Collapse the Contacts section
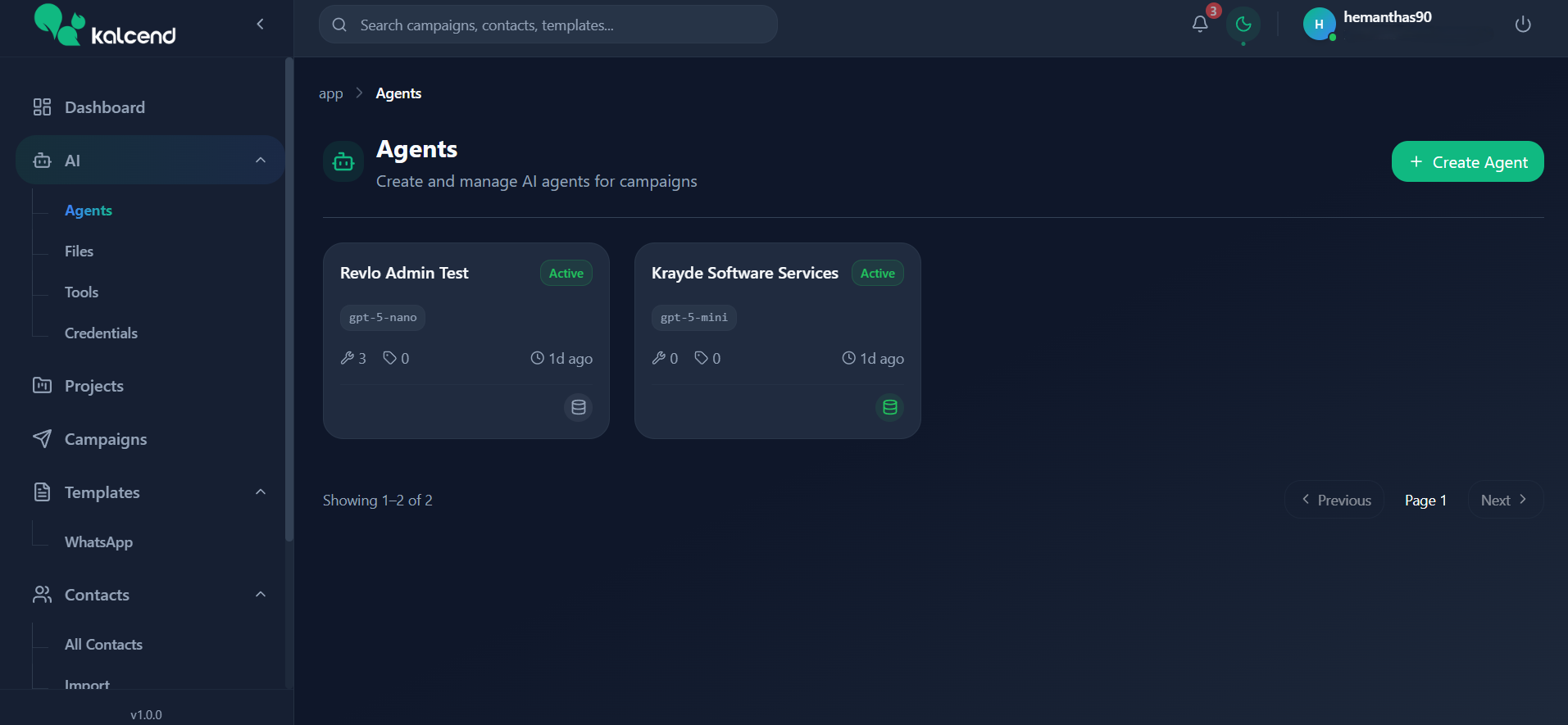 click(260, 594)
